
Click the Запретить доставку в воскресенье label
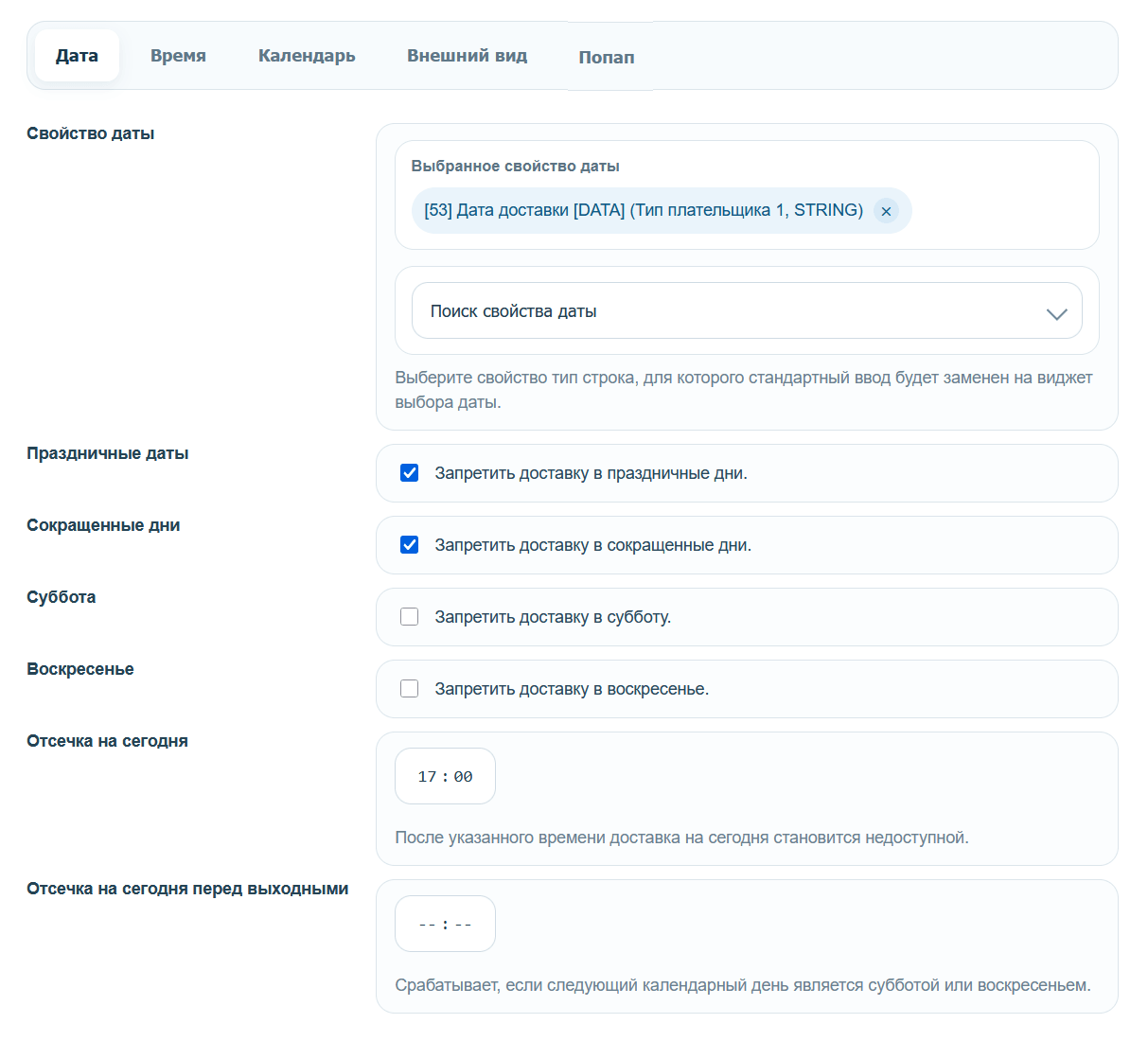tap(572, 689)
